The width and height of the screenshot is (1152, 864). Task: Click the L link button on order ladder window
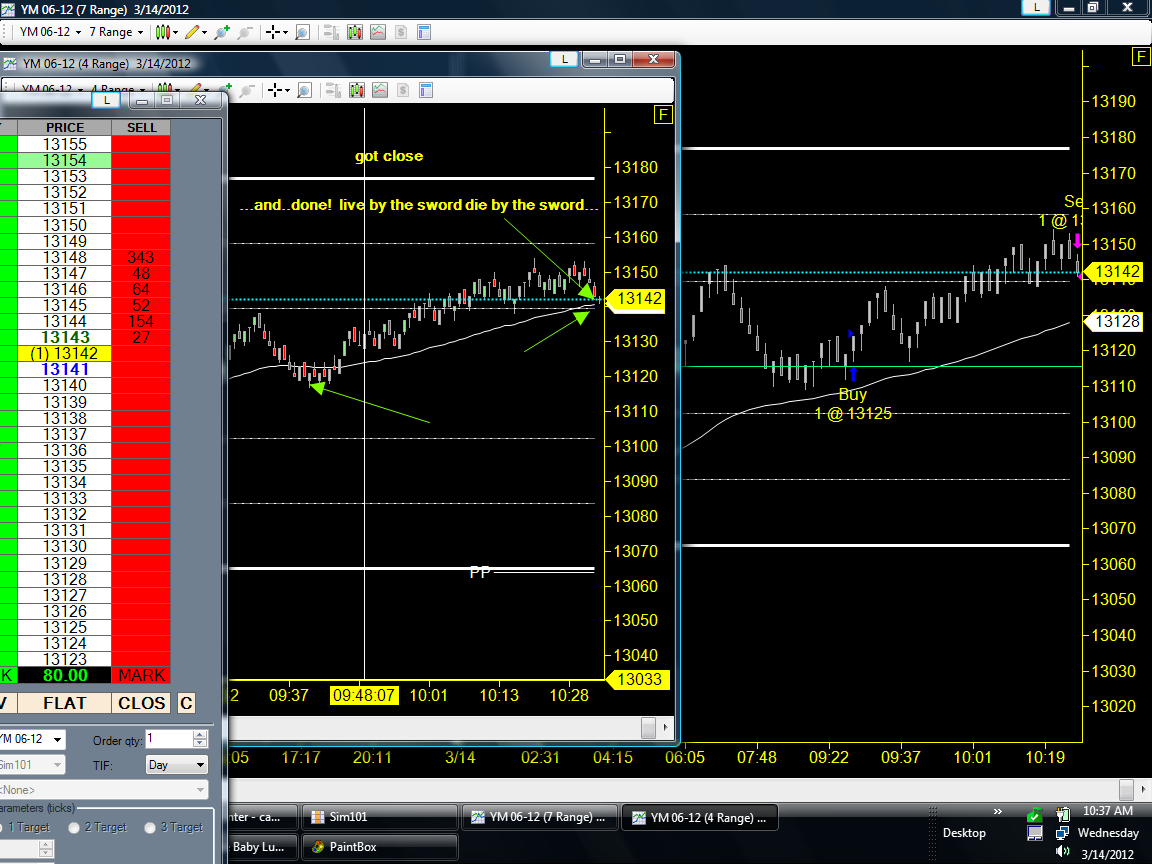click(107, 100)
